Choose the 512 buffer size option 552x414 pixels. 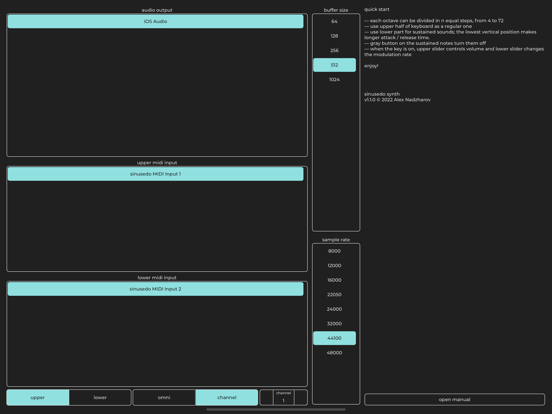pos(334,65)
